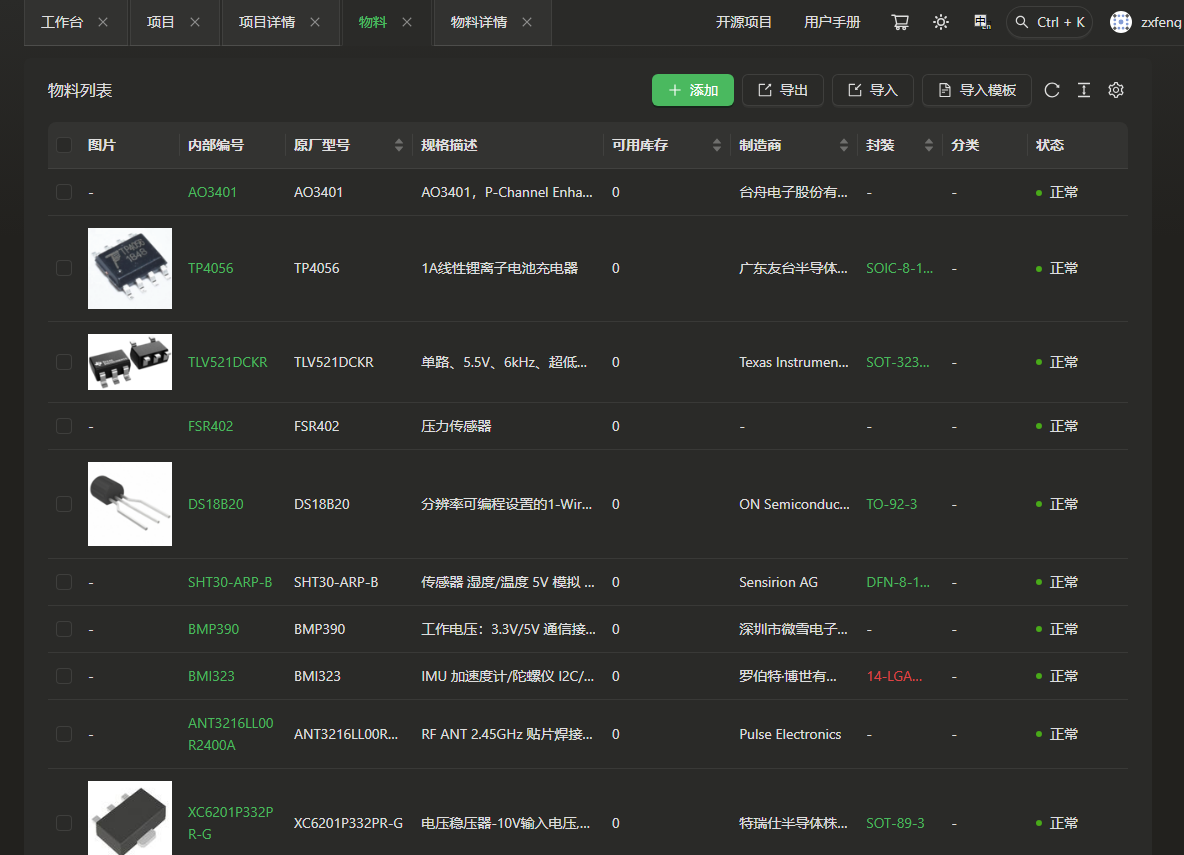Select all rows with header checkbox
The width and height of the screenshot is (1184, 855).
tap(64, 145)
